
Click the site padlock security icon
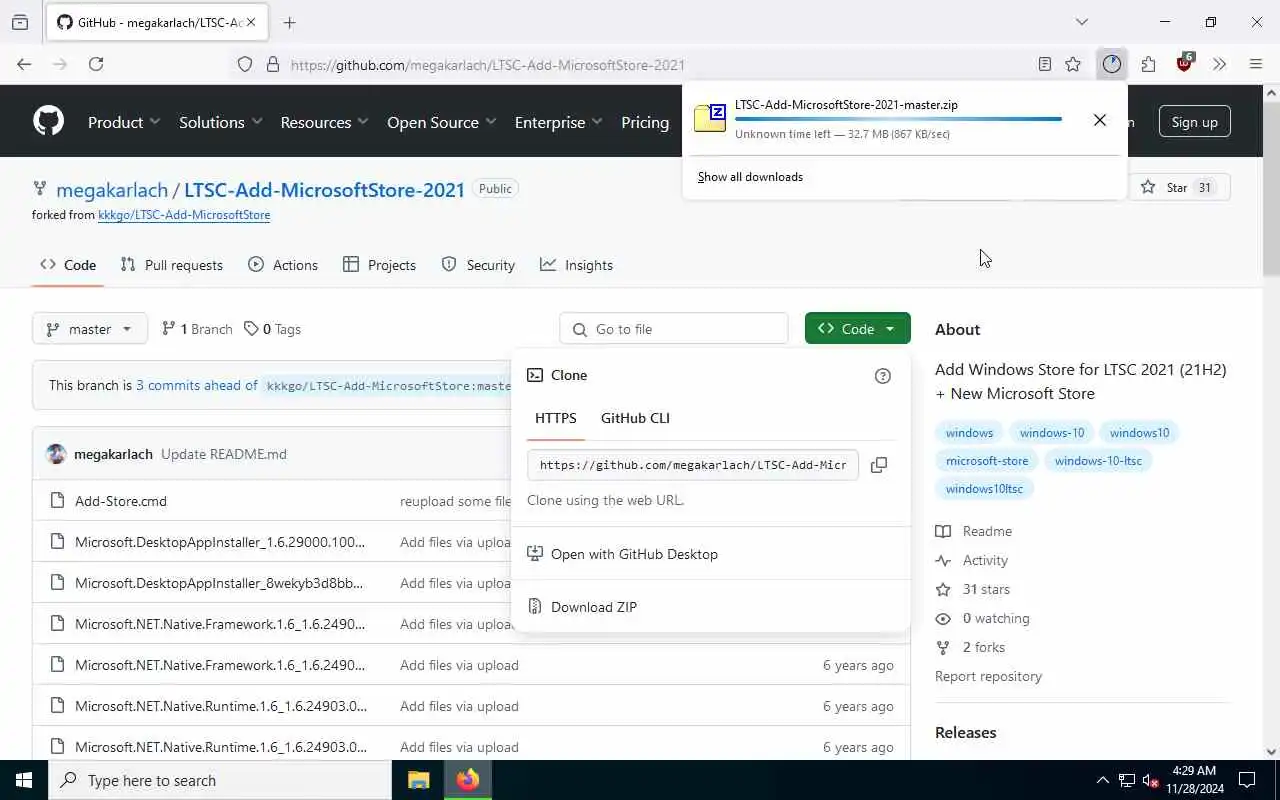click(272, 64)
